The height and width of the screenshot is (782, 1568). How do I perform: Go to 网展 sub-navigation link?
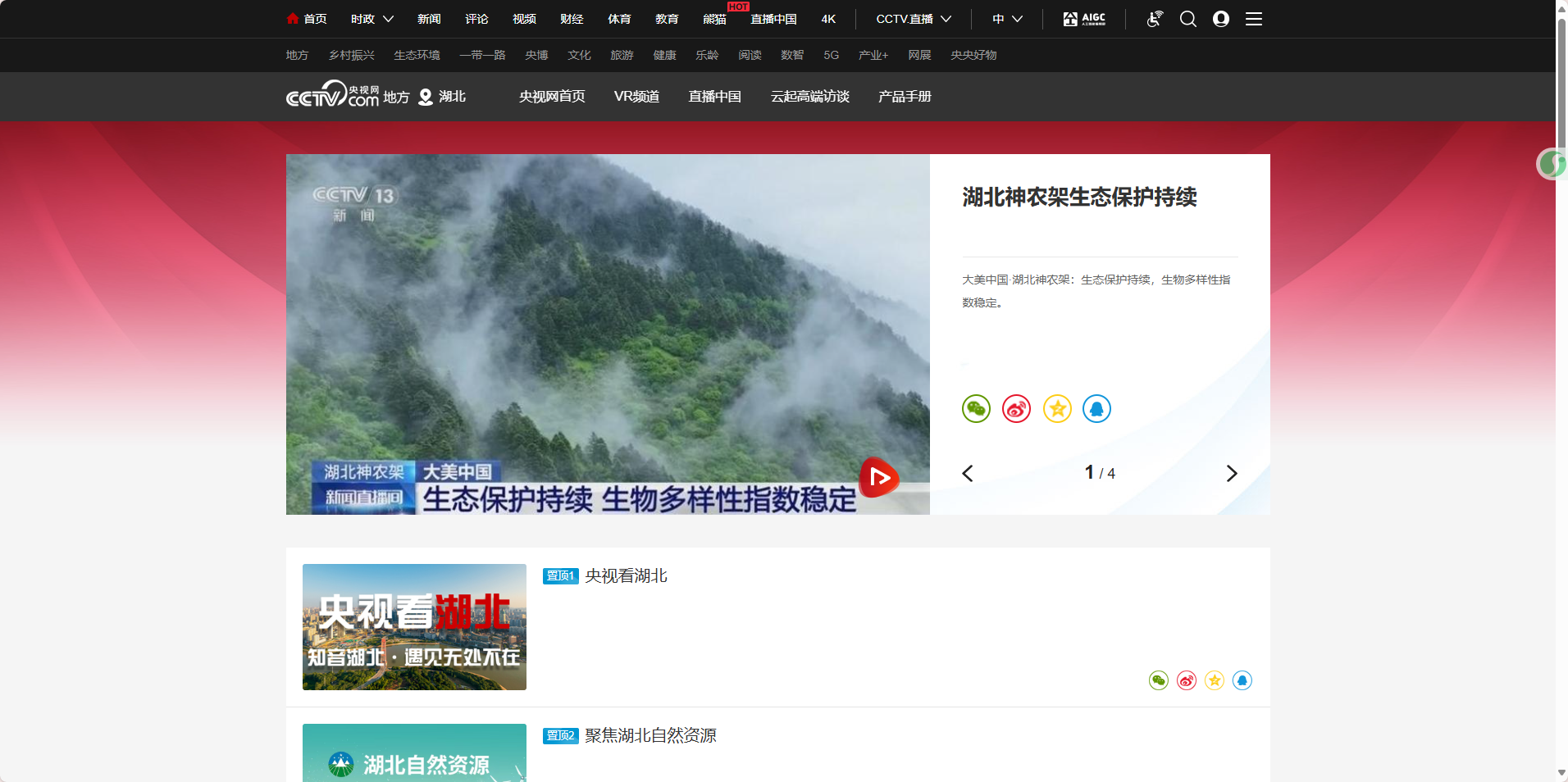919,55
